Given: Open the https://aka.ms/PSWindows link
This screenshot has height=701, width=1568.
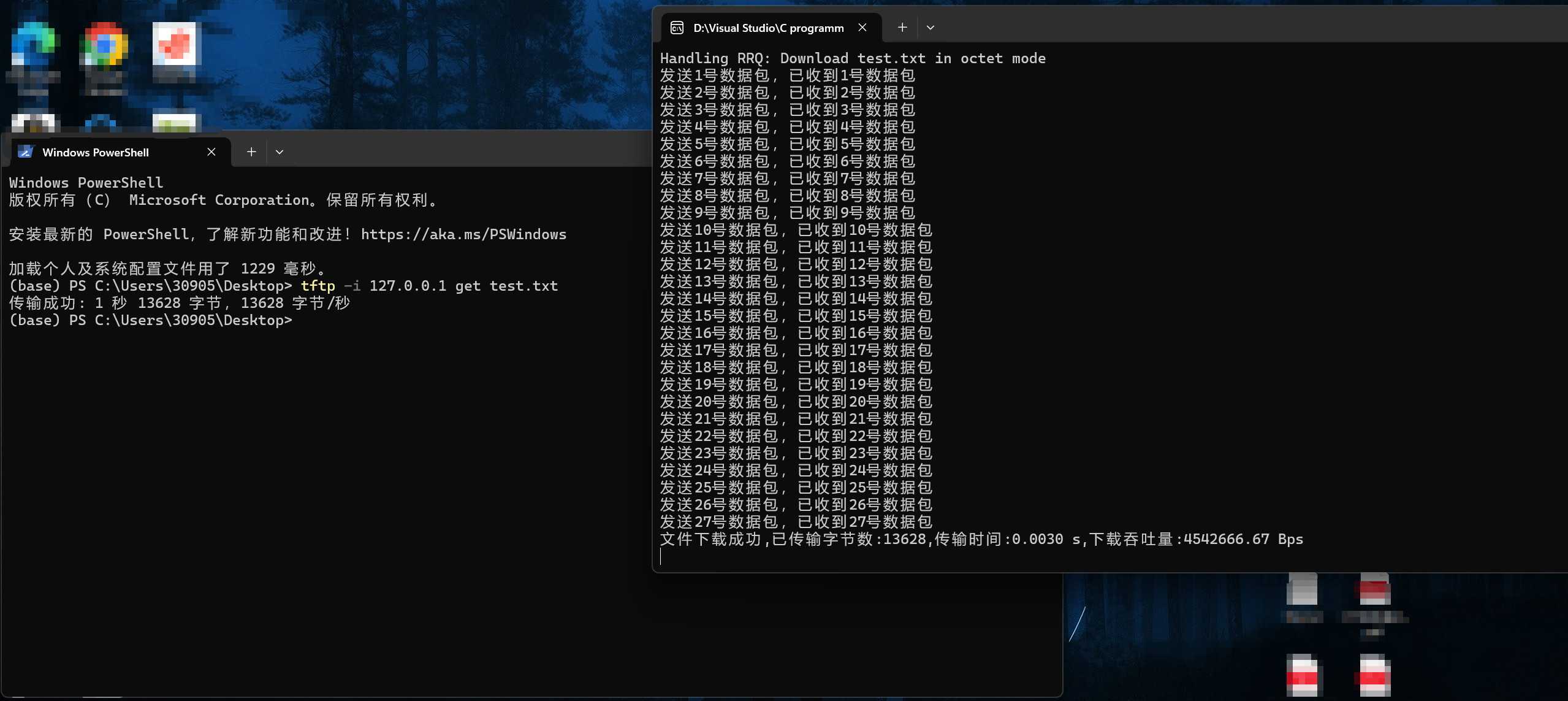Looking at the screenshot, I should pyautogui.click(x=463, y=234).
